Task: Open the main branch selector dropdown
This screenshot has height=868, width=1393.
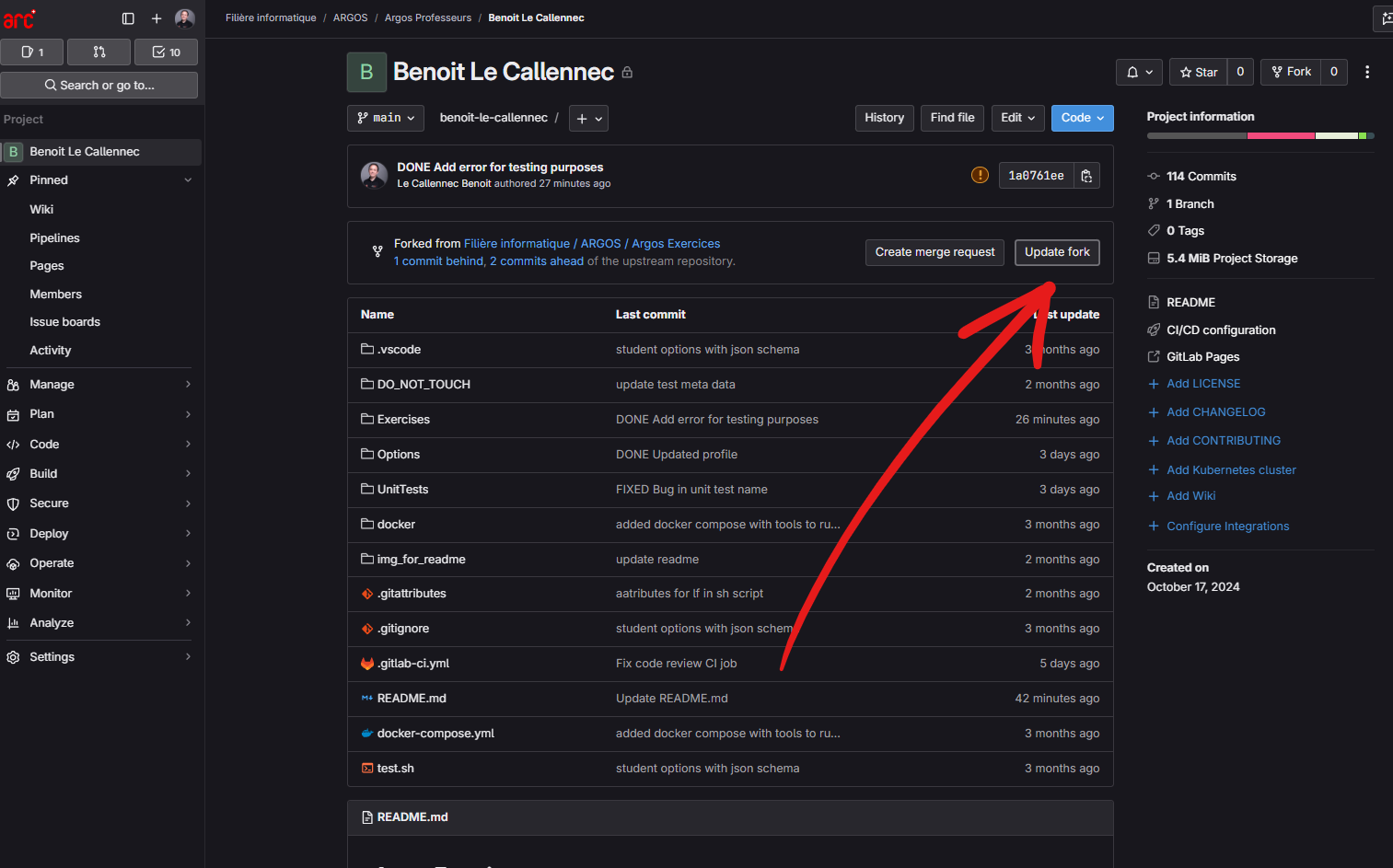Action: coord(386,118)
